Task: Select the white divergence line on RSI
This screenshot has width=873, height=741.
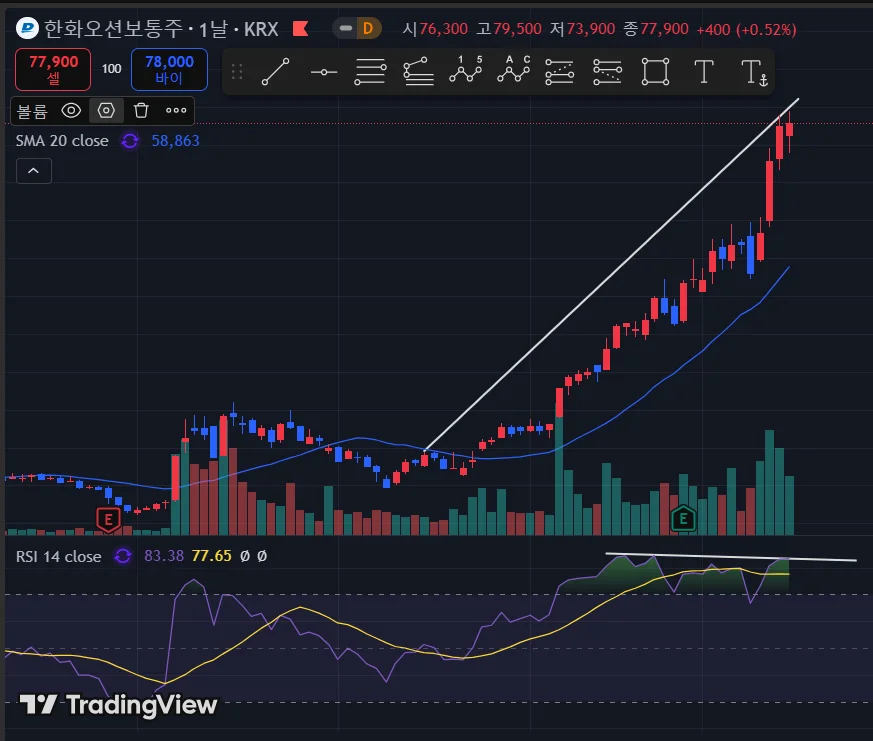Action: 730,557
